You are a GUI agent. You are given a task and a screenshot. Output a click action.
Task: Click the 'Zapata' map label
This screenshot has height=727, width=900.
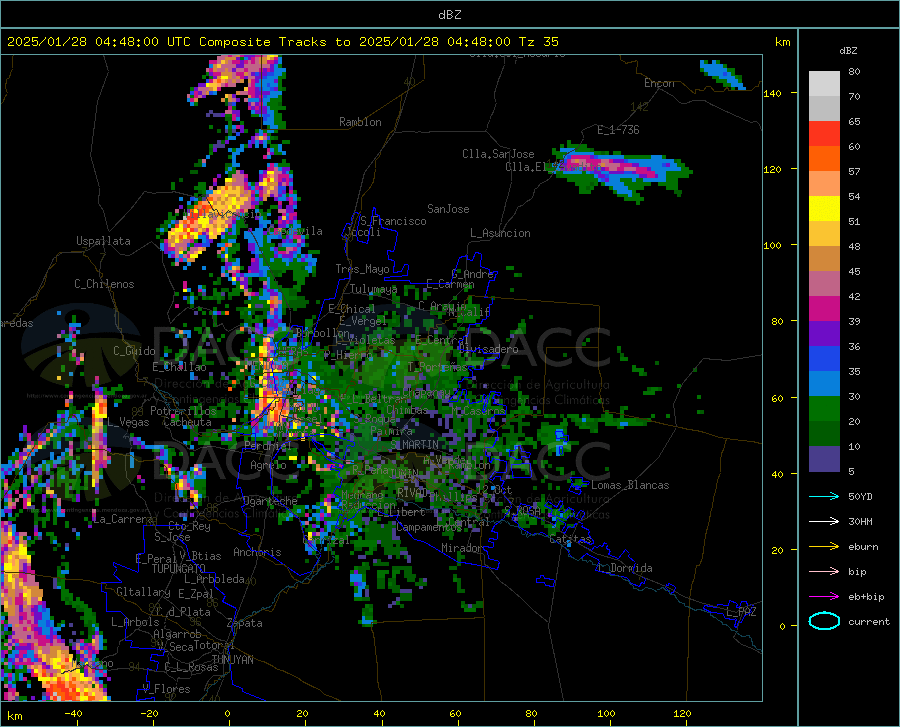tap(245, 623)
